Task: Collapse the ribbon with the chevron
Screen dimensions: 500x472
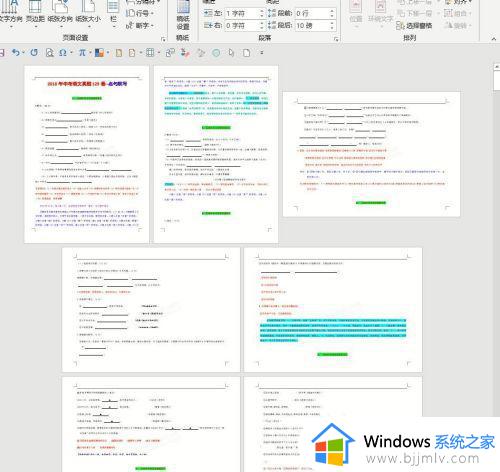Action: [494, 39]
